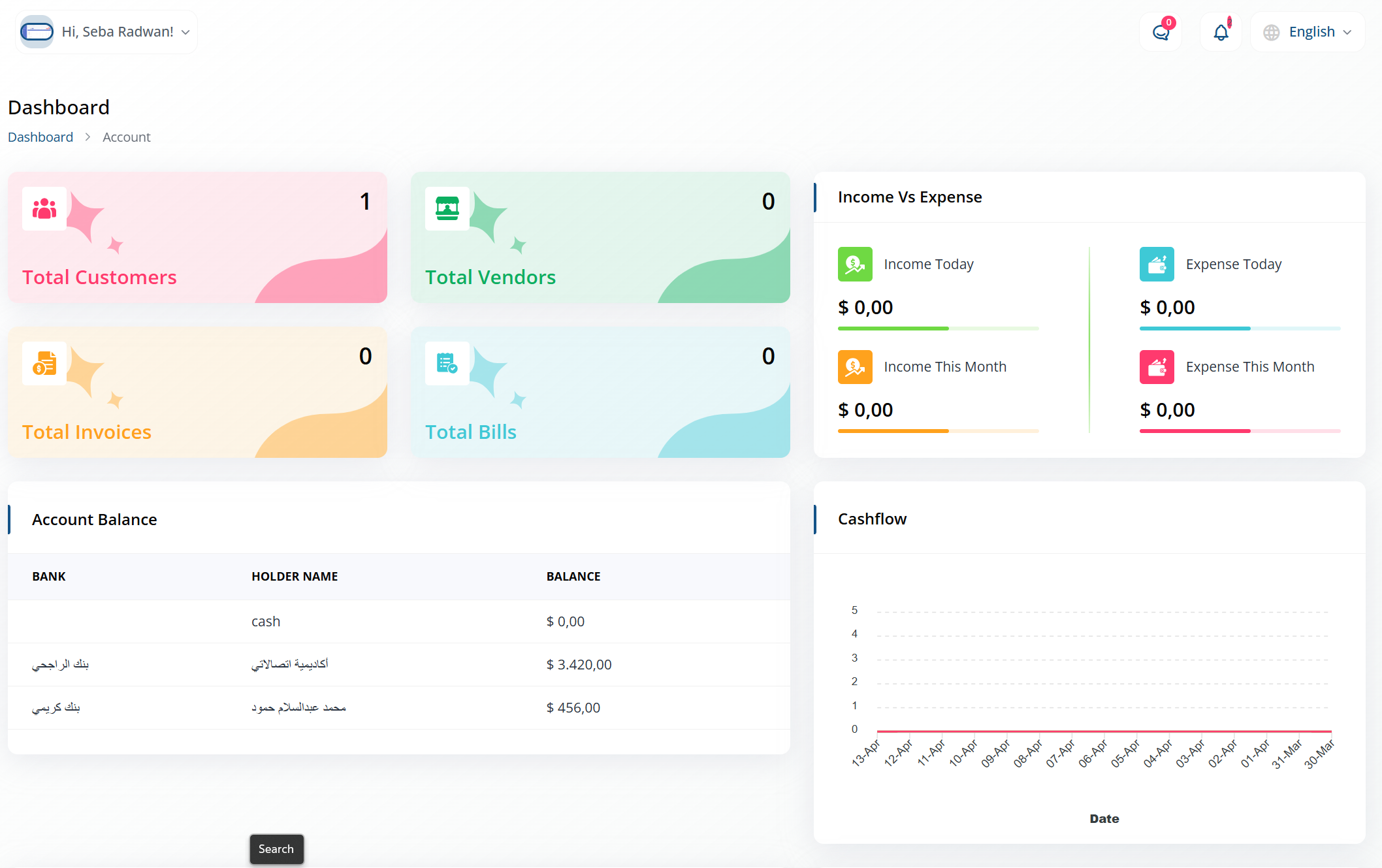Click the Total Vendors store icon
The width and height of the screenshot is (1382, 868).
[447, 209]
